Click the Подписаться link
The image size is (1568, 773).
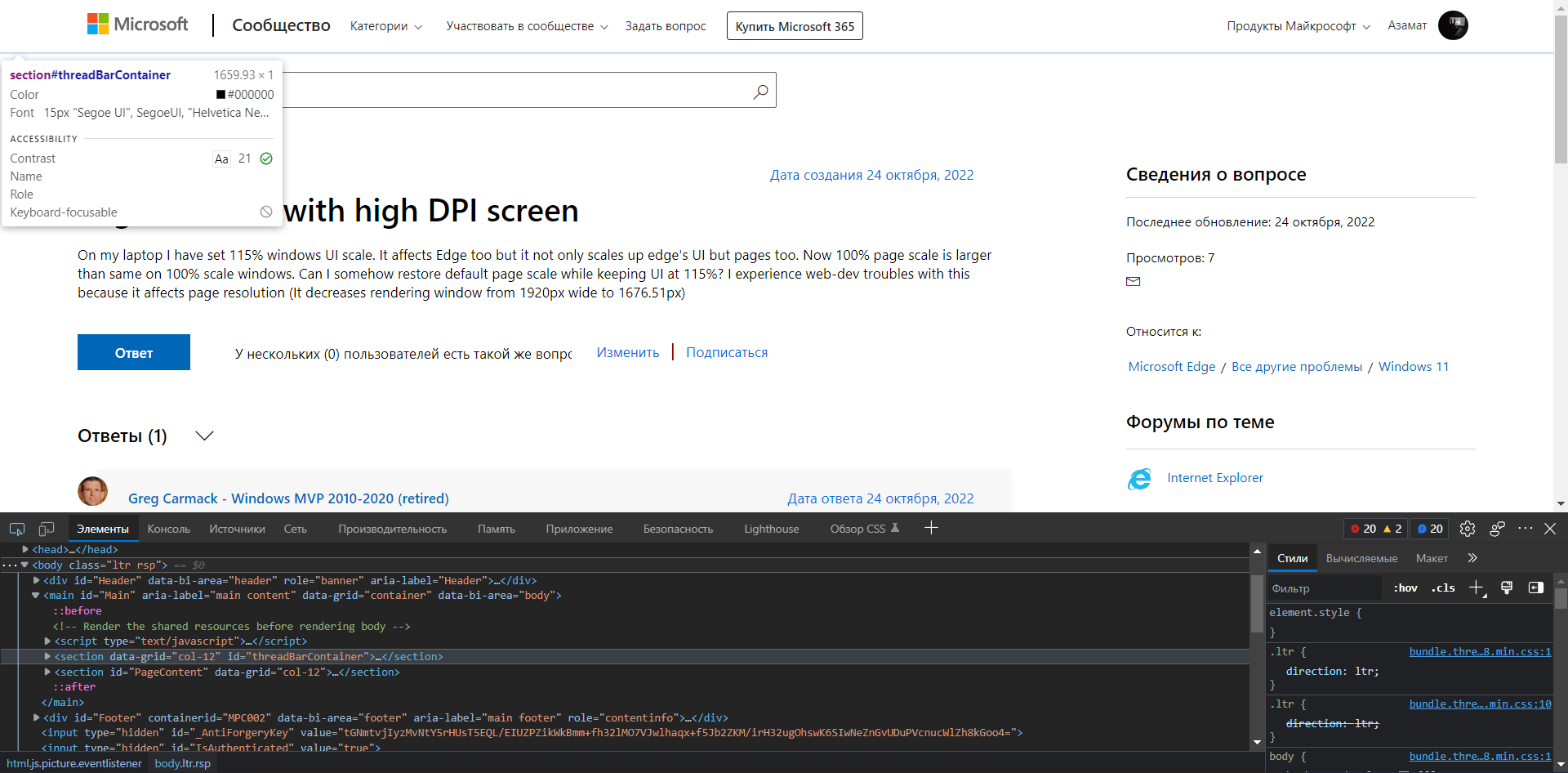point(727,352)
